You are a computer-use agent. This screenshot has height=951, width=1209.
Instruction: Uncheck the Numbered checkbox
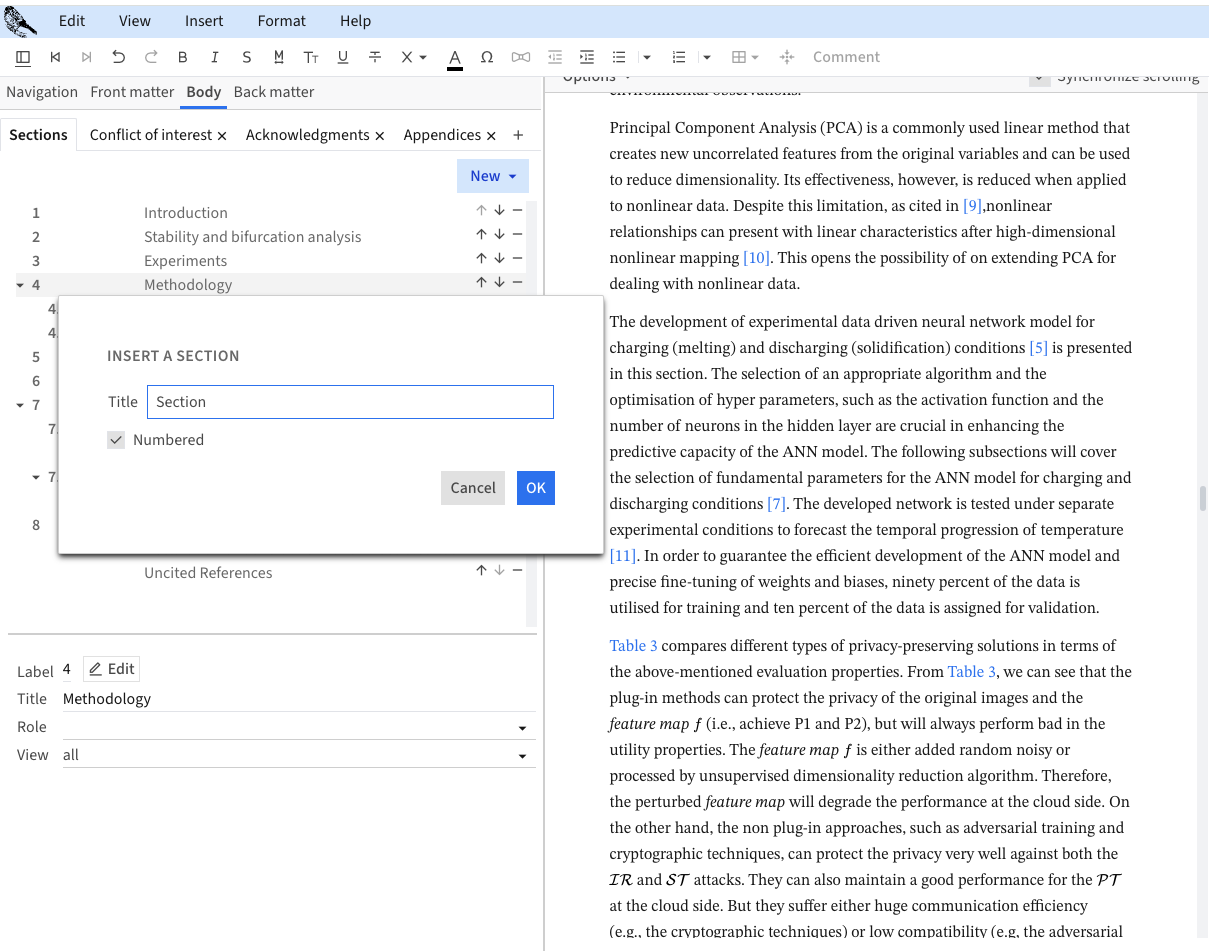coord(117,440)
